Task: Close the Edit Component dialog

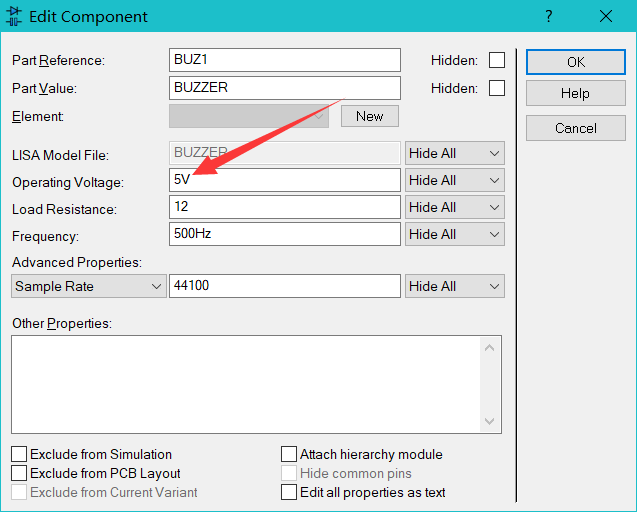Action: pos(606,16)
